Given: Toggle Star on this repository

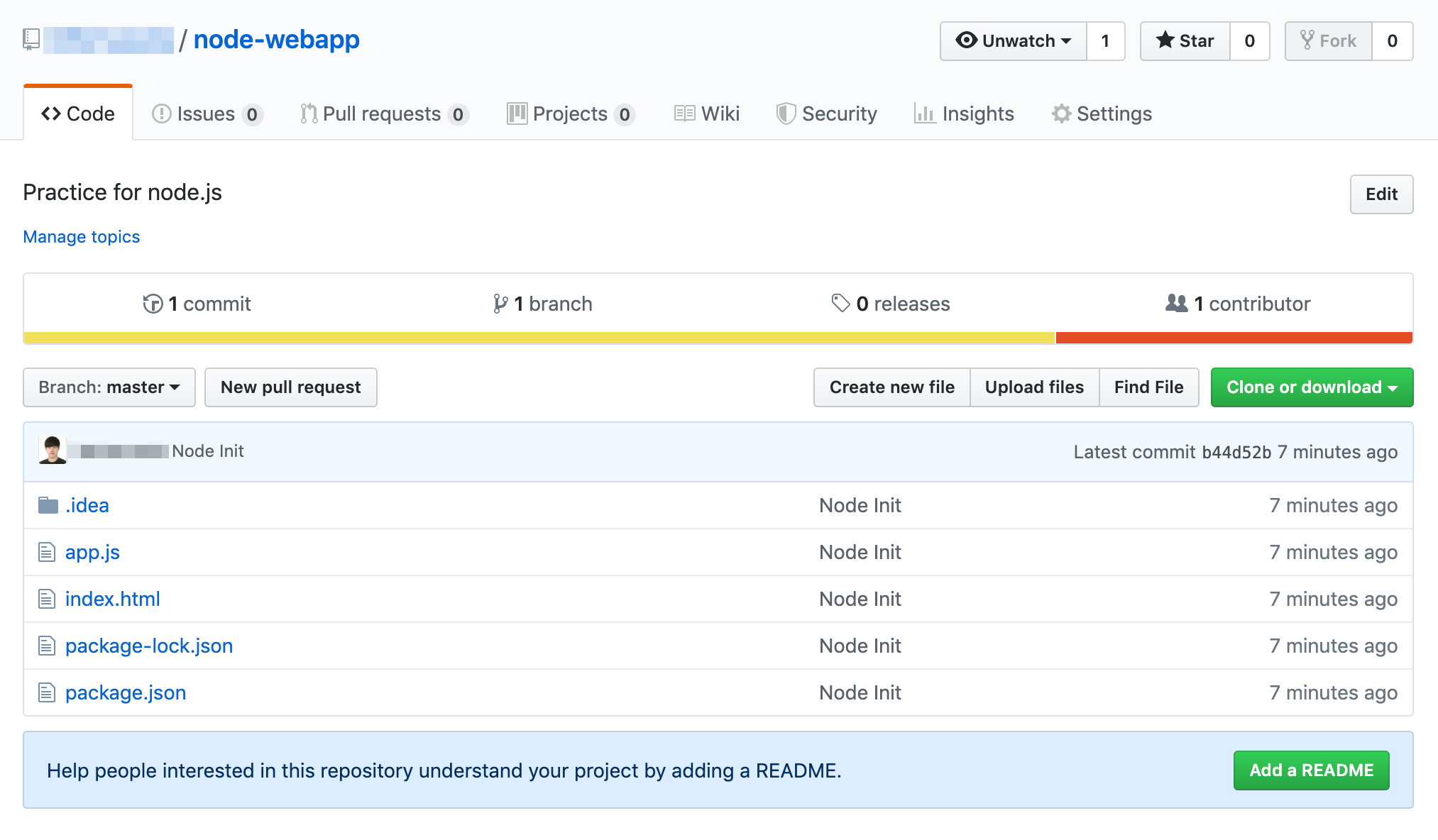Looking at the screenshot, I should pos(1185,41).
